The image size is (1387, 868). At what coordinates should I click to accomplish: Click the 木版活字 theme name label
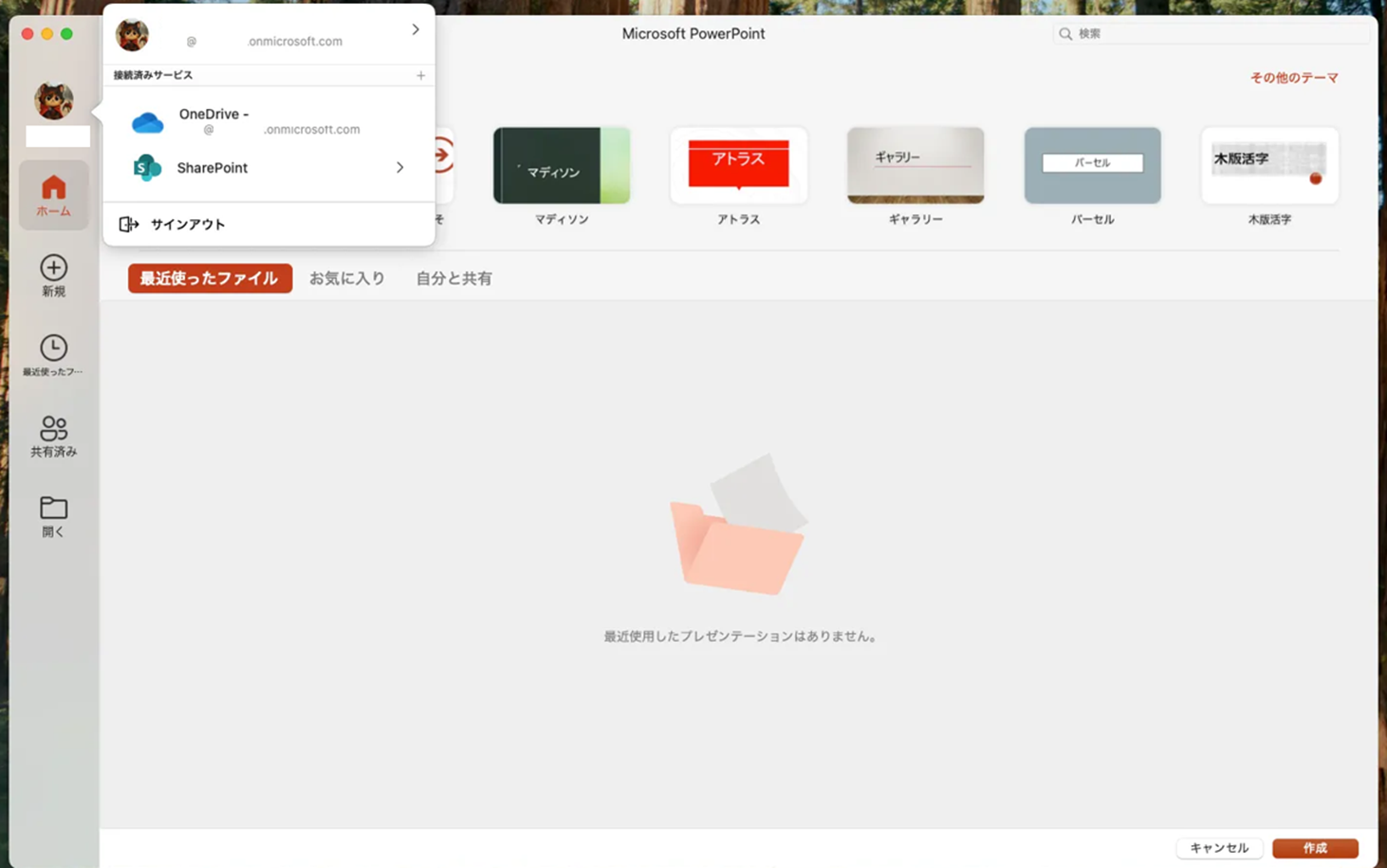(x=1269, y=219)
